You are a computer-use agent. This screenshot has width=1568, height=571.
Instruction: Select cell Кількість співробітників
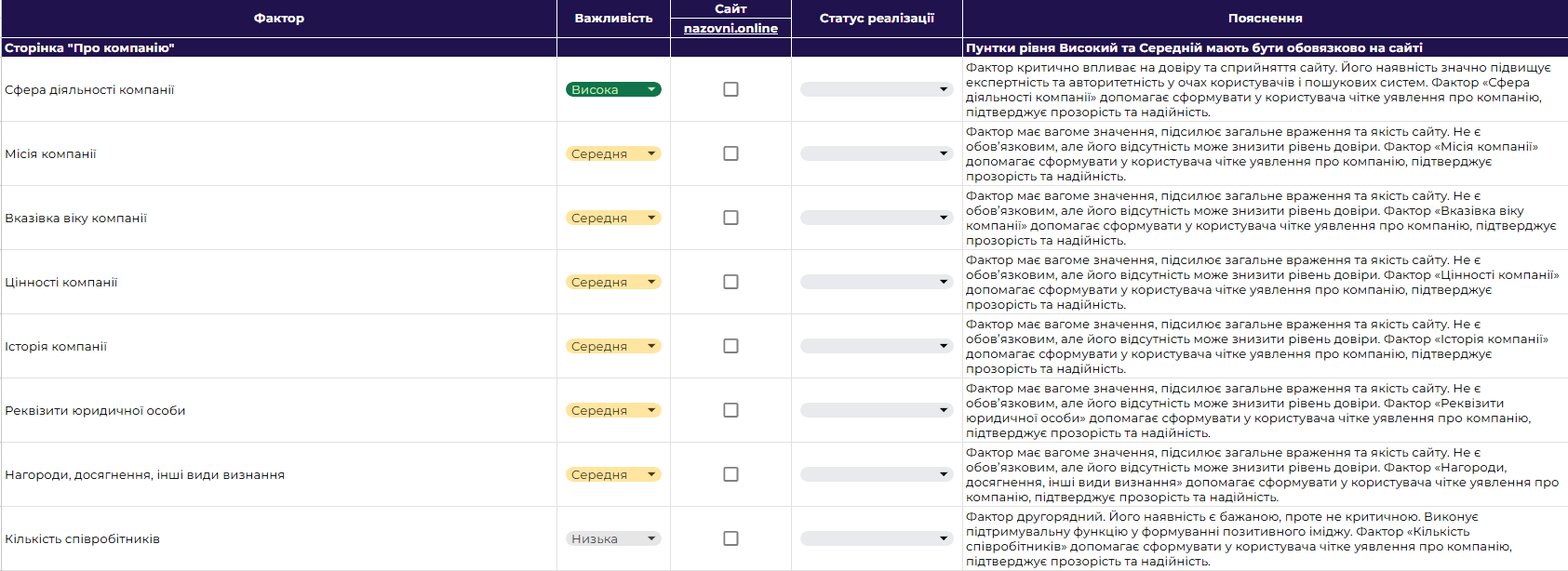tap(278, 538)
